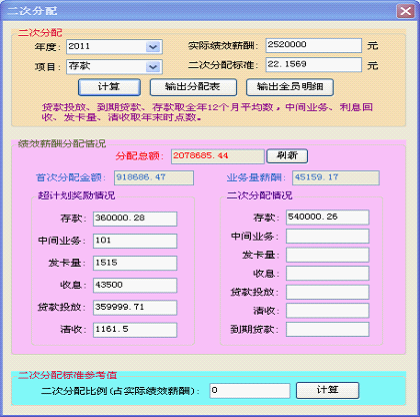Viewport: 420px width, 417px height.
Task: Select the 发卡量 field showing 1515
Action: (x=135, y=263)
